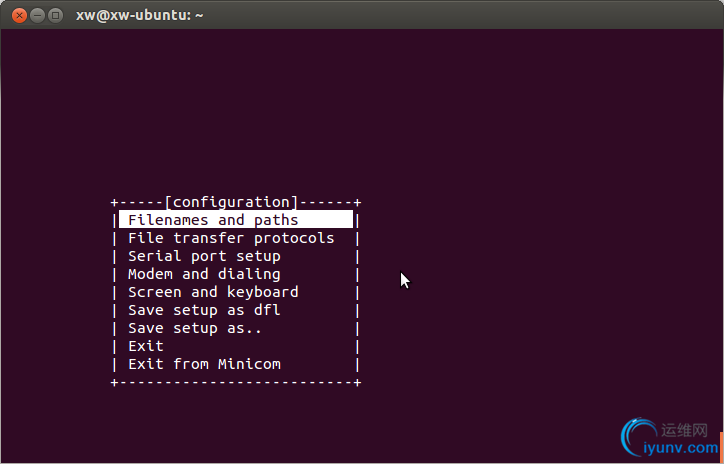Close the terminal with red button
Image resolution: width=724 pixels, height=464 pixels.
click(x=19, y=16)
